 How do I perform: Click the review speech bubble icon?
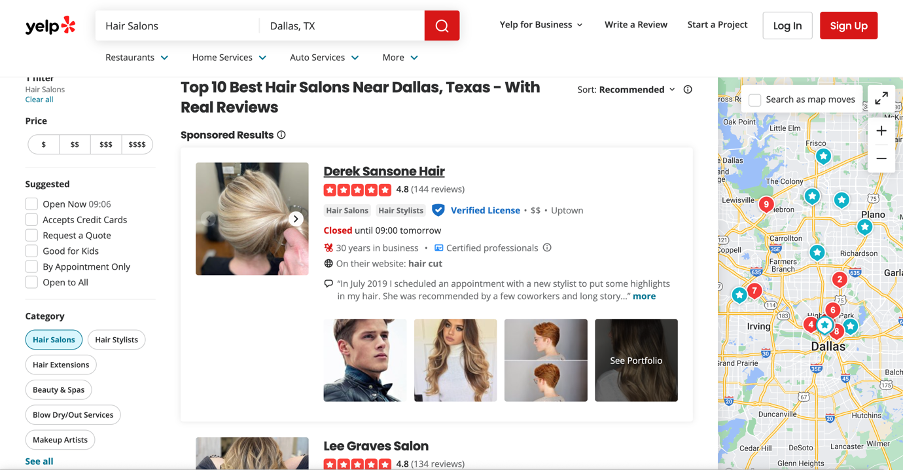click(329, 284)
